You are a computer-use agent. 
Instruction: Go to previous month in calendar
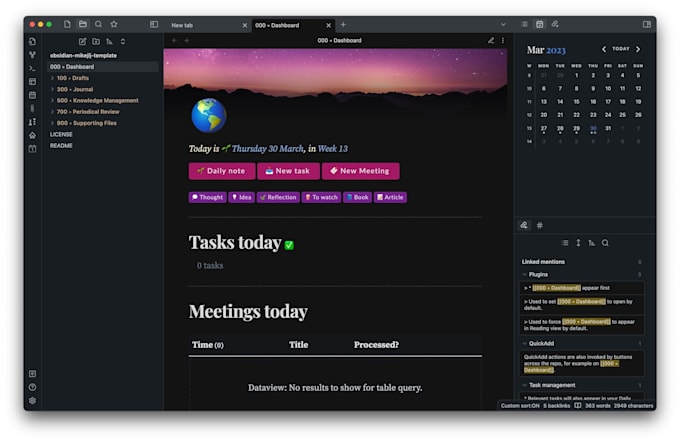point(604,49)
